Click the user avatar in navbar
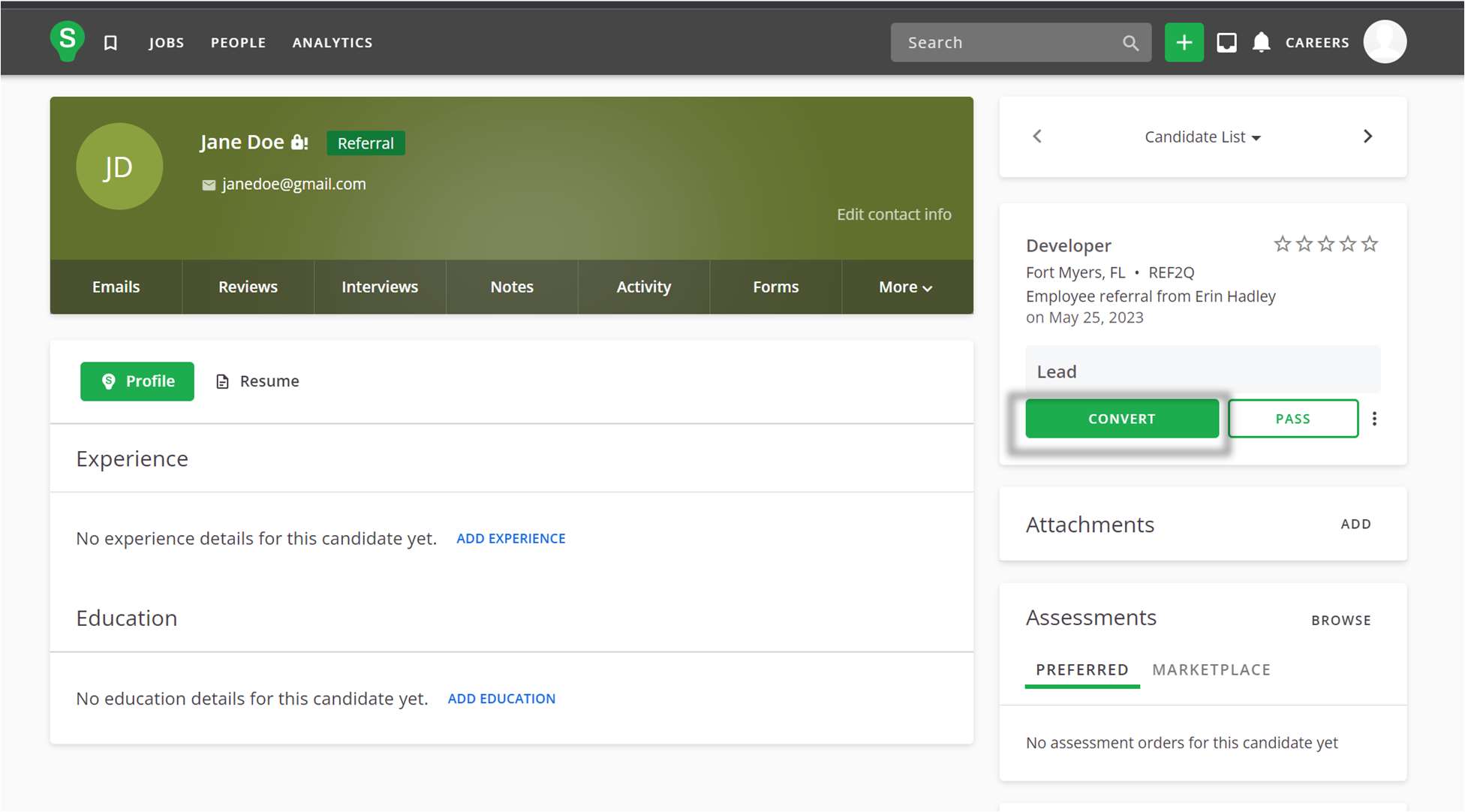 point(1385,42)
